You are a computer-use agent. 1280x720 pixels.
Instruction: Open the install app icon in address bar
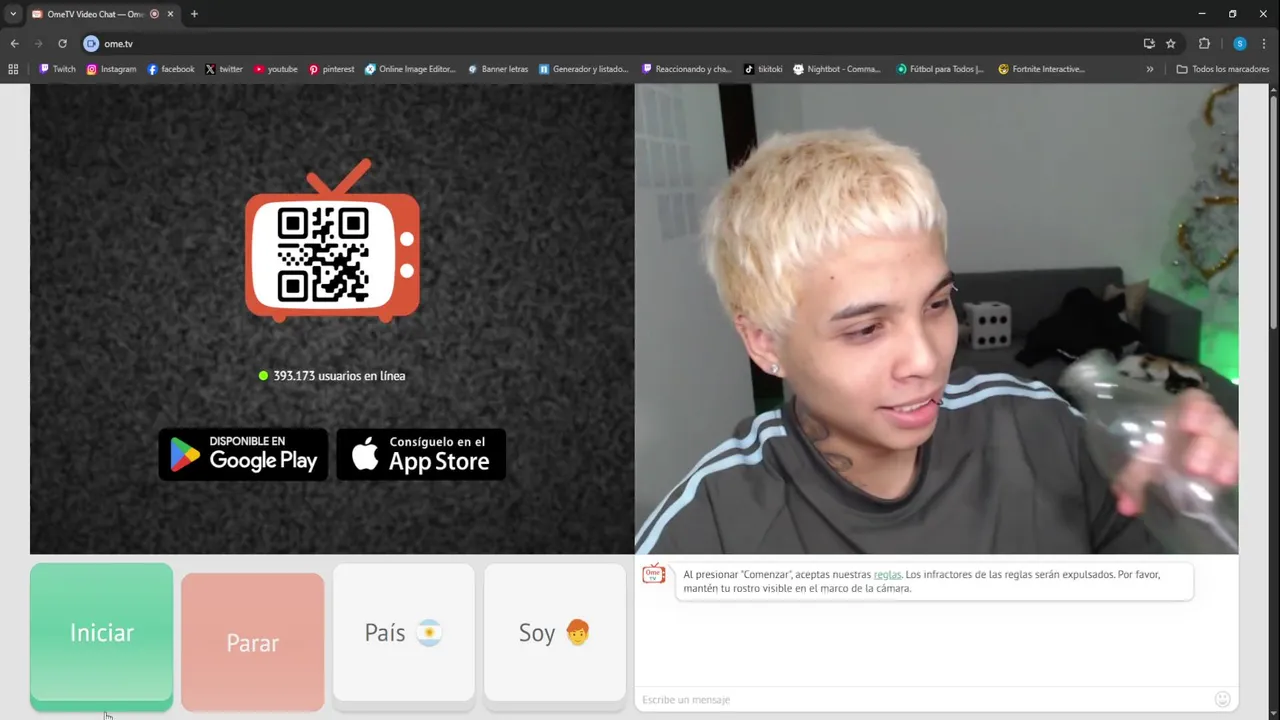pos(1149,44)
